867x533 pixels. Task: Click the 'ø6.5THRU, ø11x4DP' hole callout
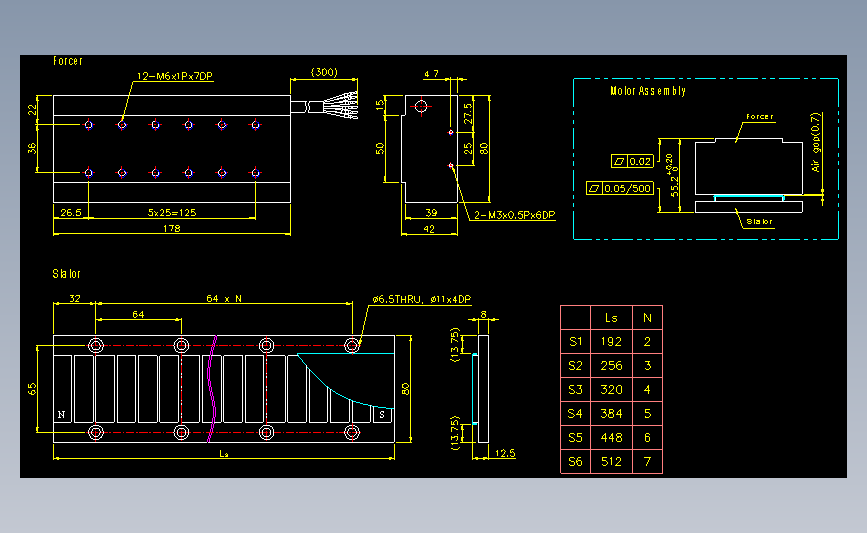(421, 300)
